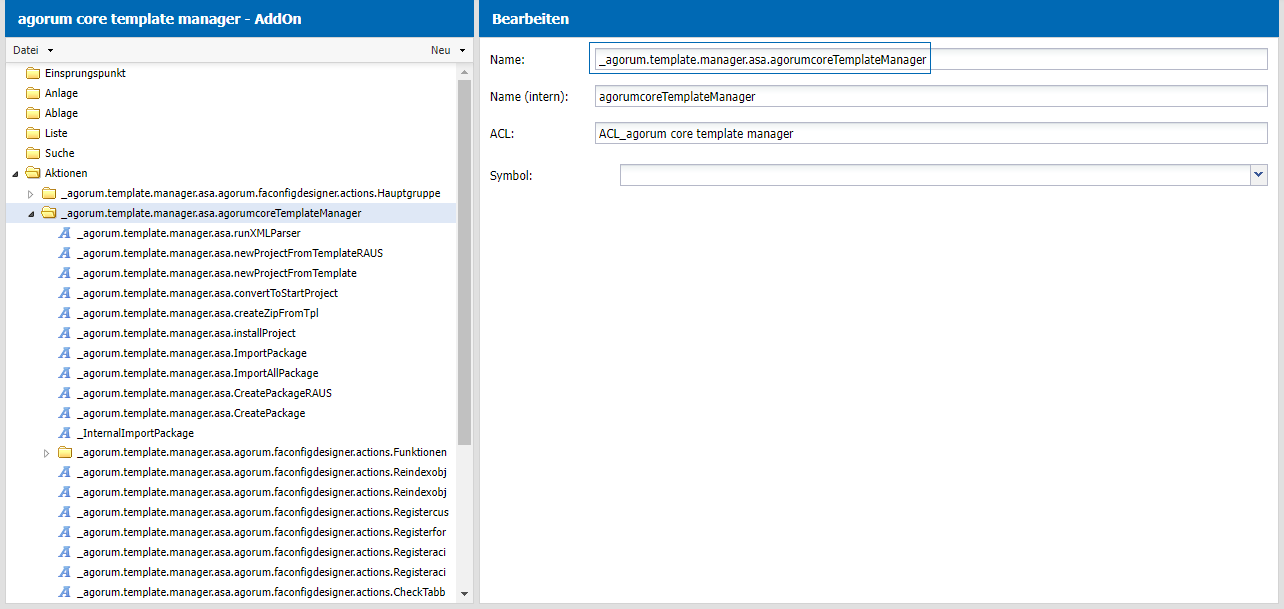Click the ImportAllPackage action icon
Viewport: 1284px width, 609px height.
pos(65,373)
